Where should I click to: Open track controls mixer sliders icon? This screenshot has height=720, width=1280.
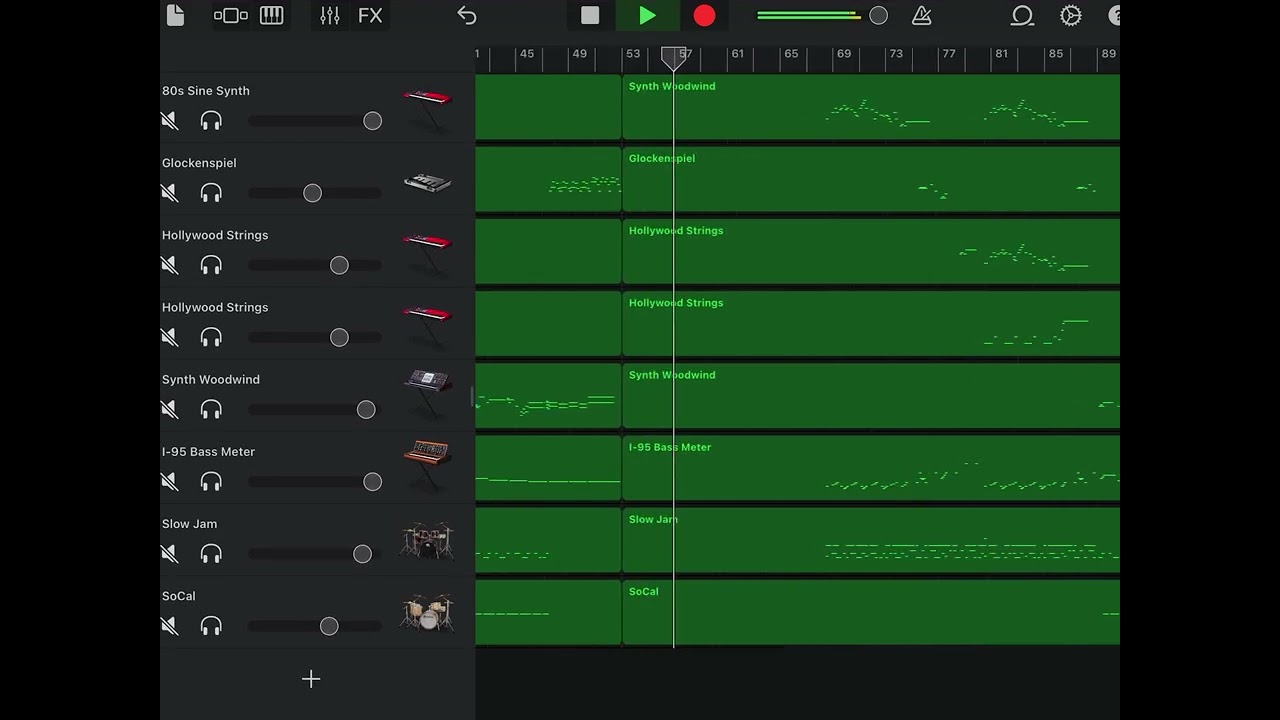[330, 15]
